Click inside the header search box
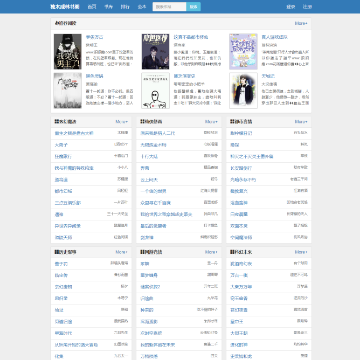The width and height of the screenshot is (360, 360). (x=169, y=7)
